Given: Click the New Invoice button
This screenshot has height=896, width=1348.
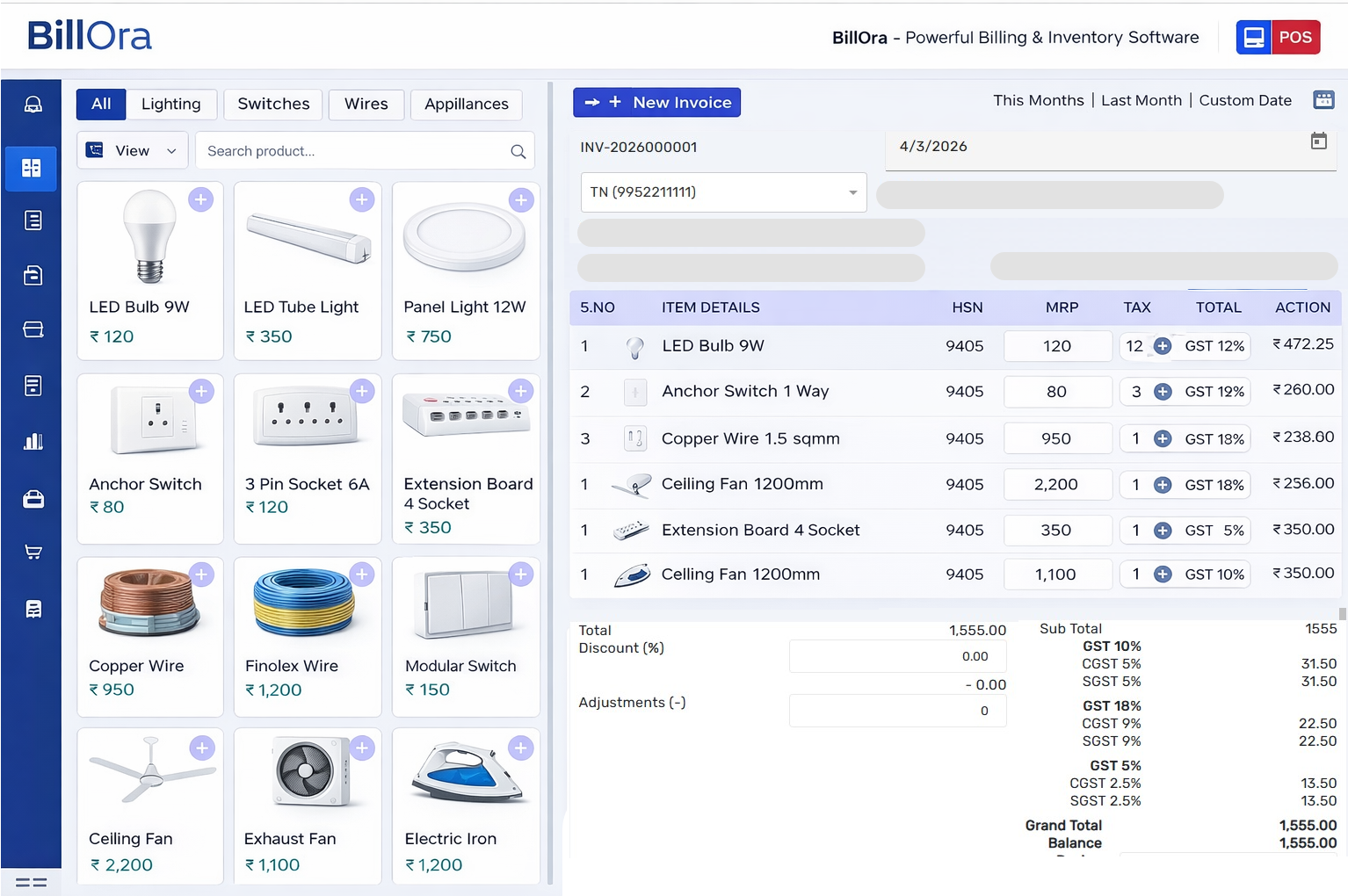Looking at the screenshot, I should click(x=656, y=103).
